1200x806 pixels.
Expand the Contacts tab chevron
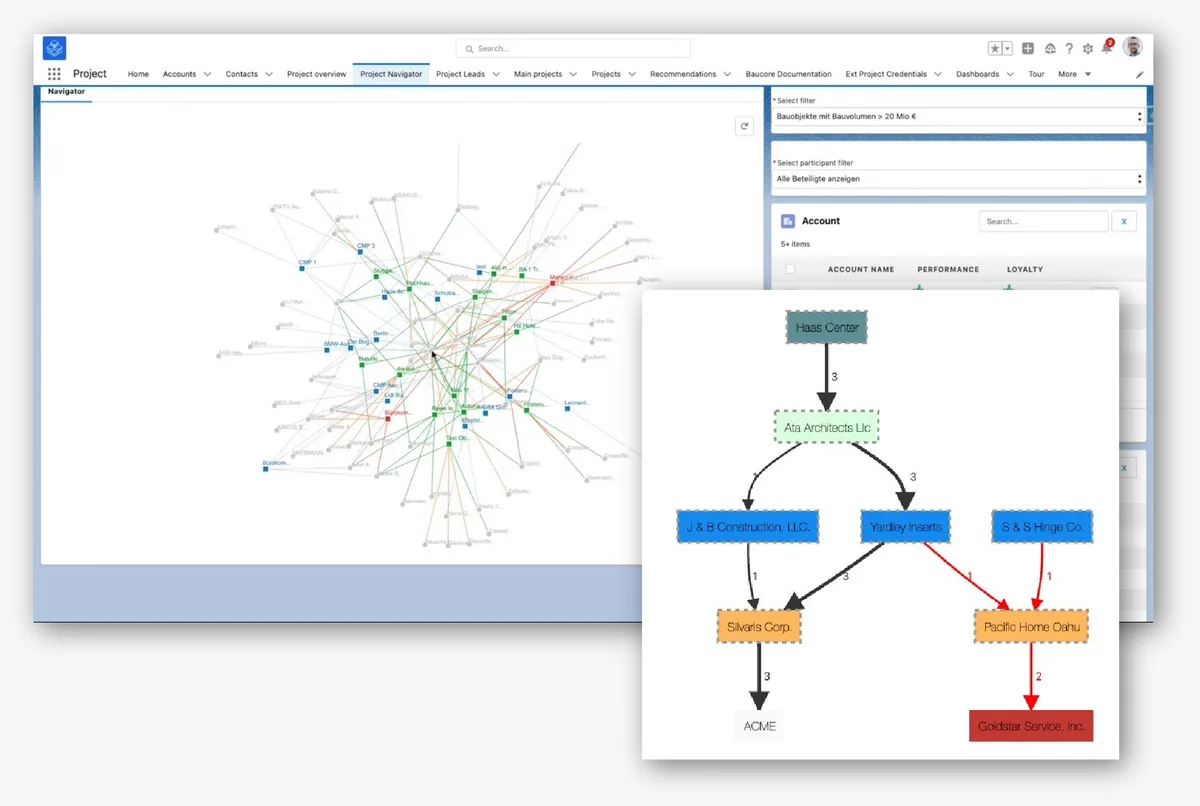(269, 74)
